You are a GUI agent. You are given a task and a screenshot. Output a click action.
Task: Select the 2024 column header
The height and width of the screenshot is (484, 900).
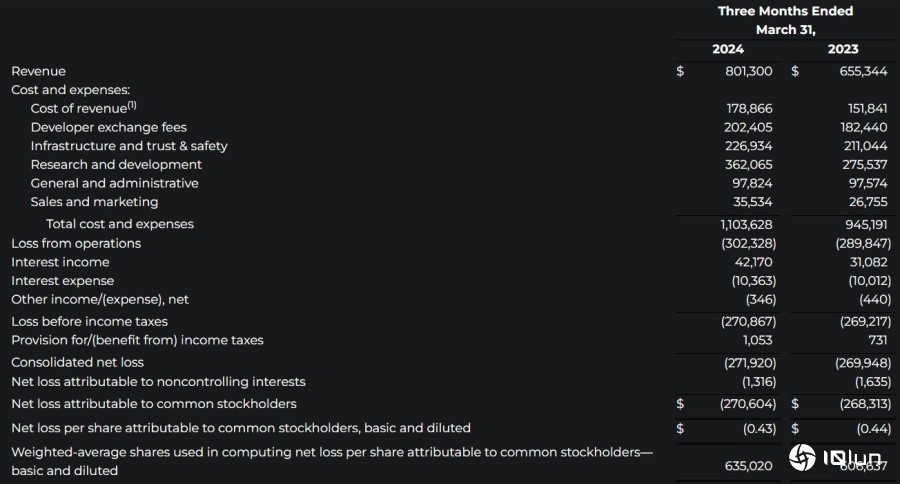(x=728, y=49)
